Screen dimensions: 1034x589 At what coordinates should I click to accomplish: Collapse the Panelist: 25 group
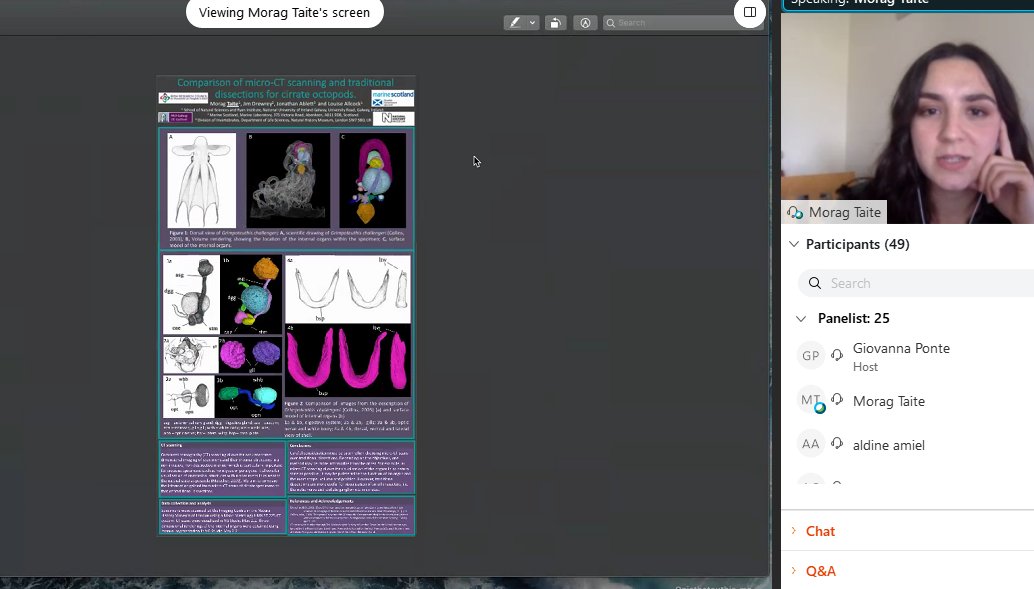pyautogui.click(x=801, y=319)
